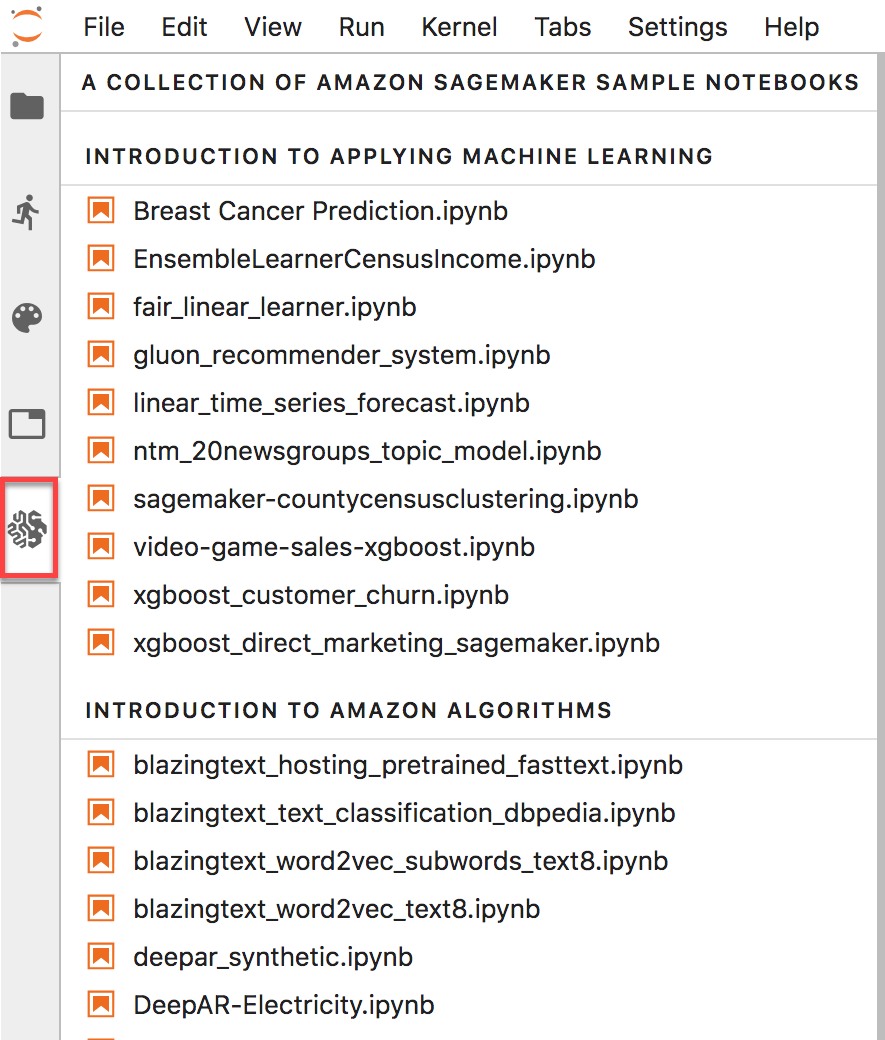Click the notebook icon beside deepar_synthetic.ipynb

(101, 957)
